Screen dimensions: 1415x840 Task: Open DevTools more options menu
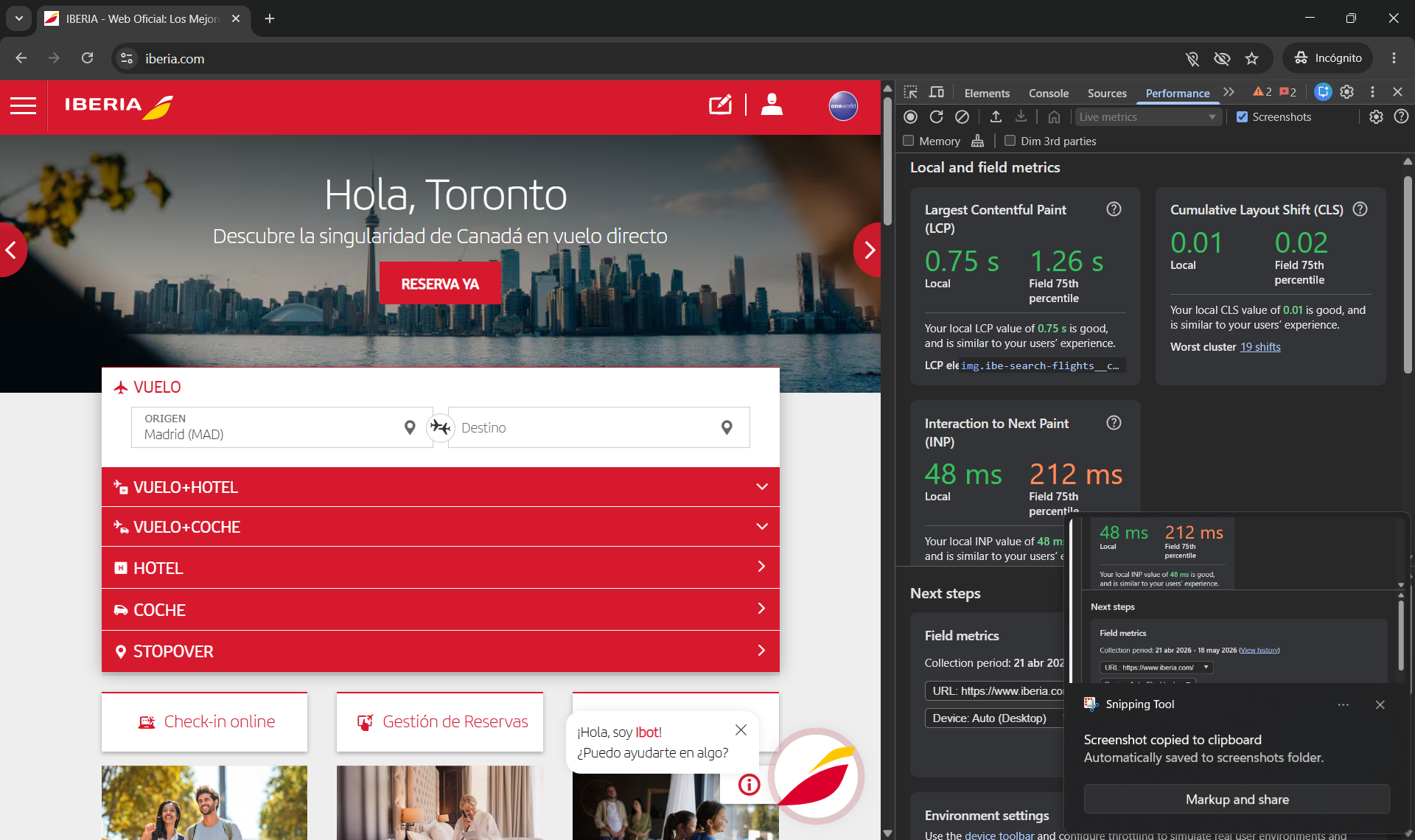(x=1372, y=92)
